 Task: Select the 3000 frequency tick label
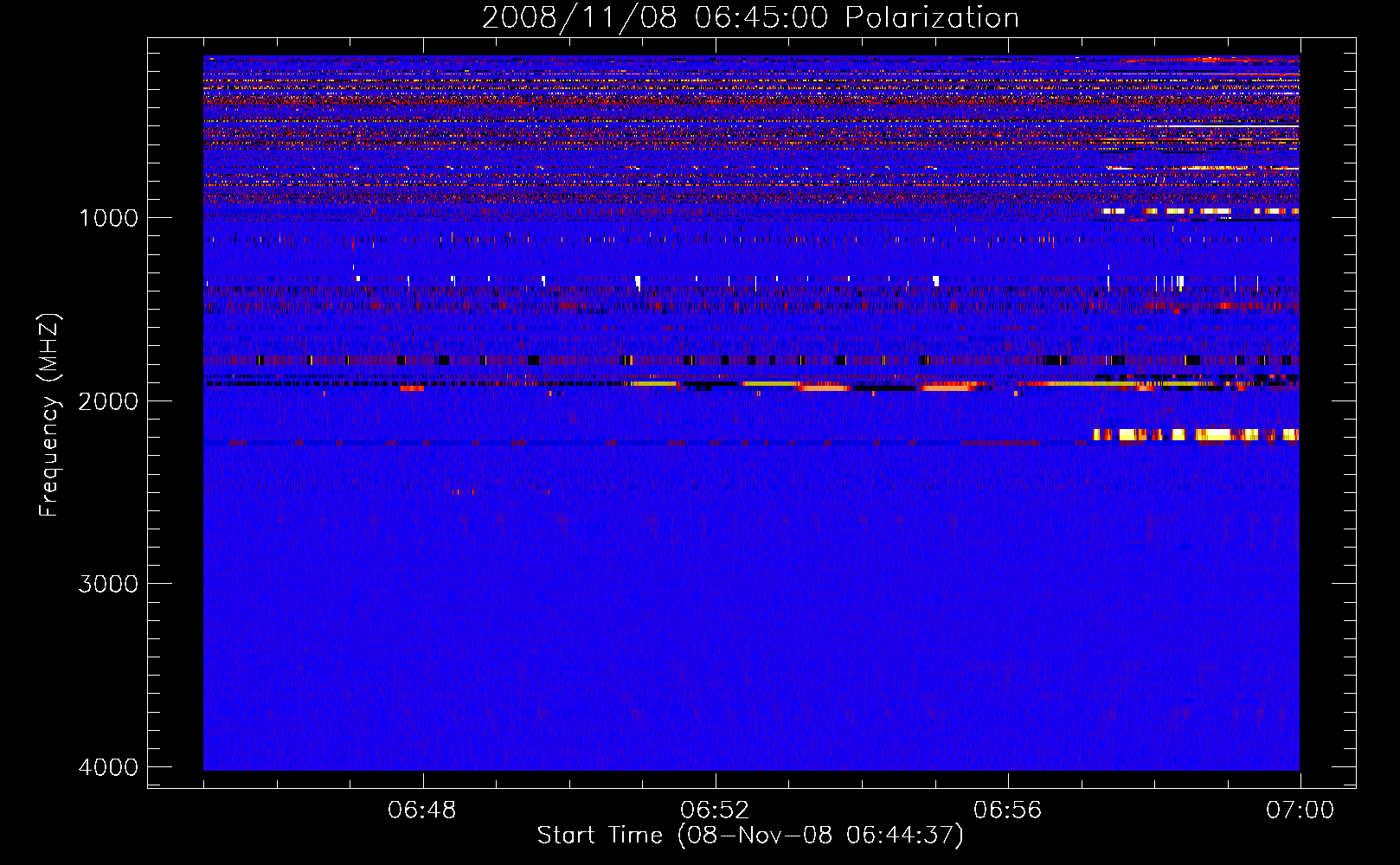(108, 584)
